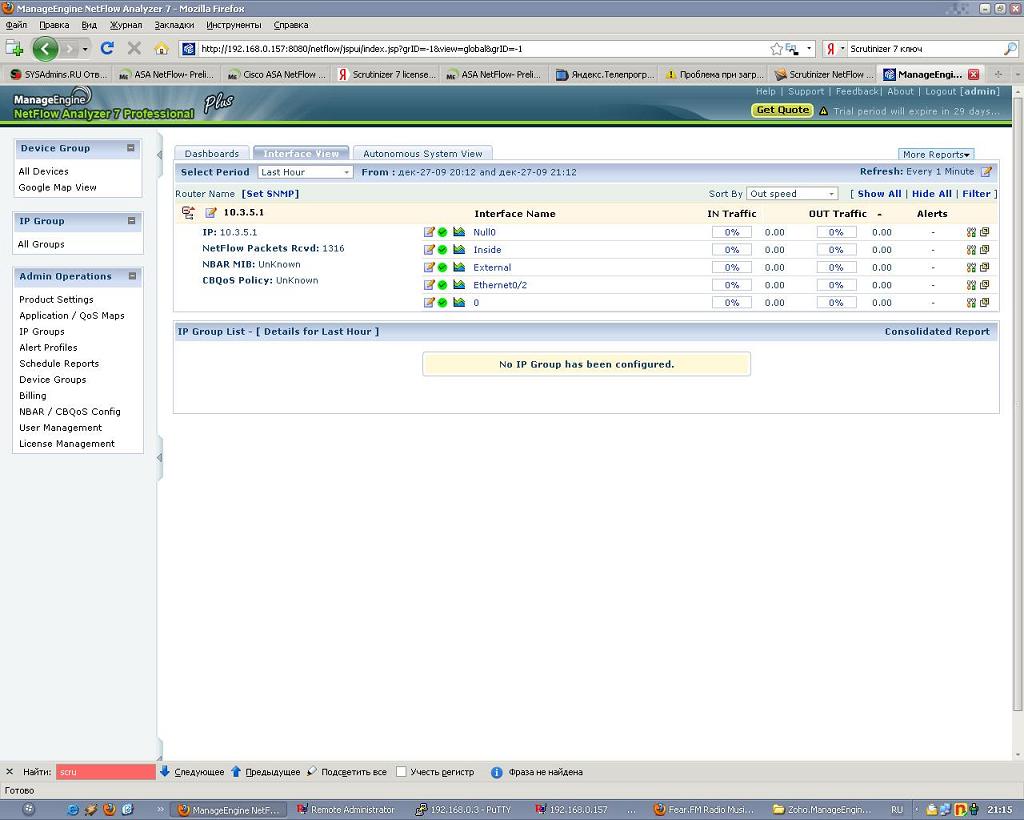Edit the Inside interface via its pencil icon
The image size is (1024, 820).
pos(429,250)
